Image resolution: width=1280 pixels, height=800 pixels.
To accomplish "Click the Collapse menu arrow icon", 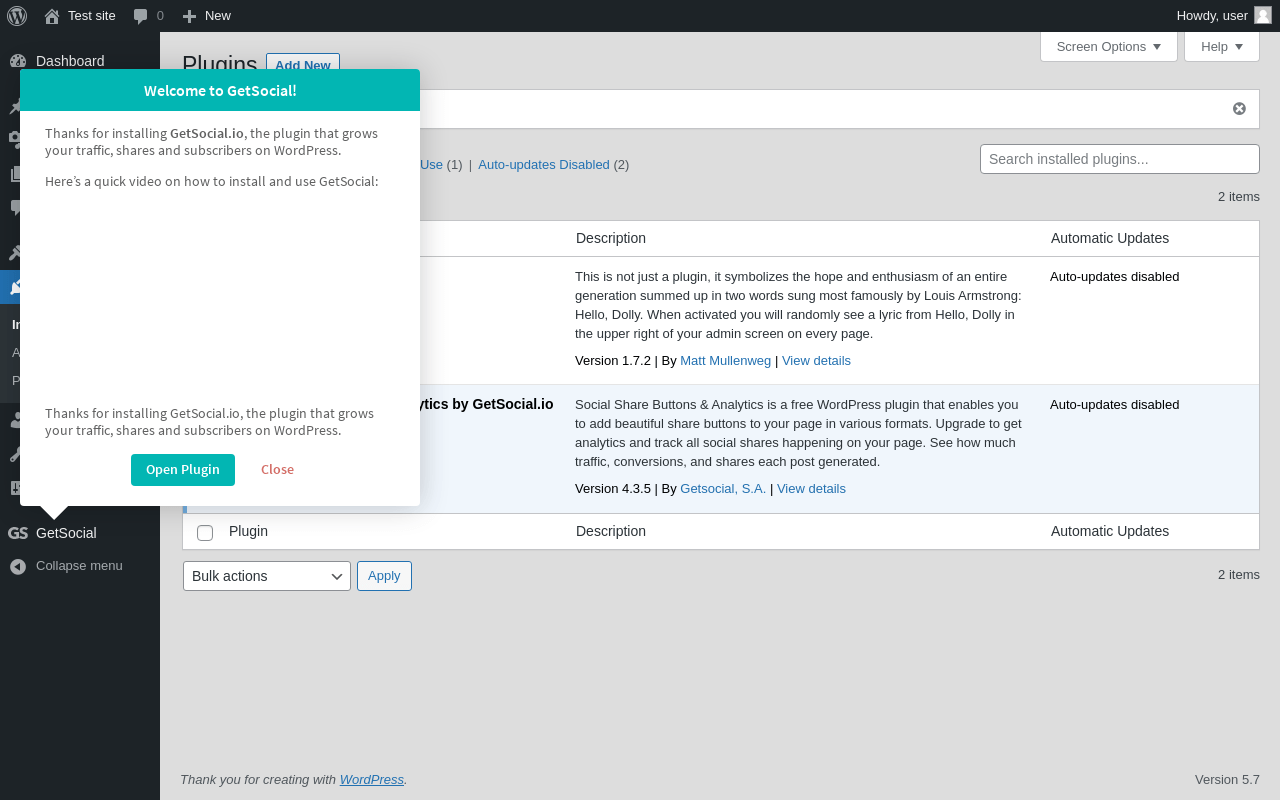I will point(18,566).
